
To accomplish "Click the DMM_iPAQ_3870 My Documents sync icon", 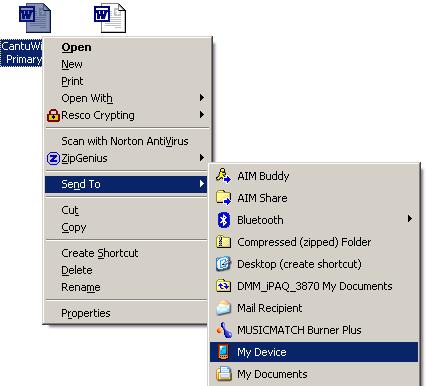I will tap(223, 286).
